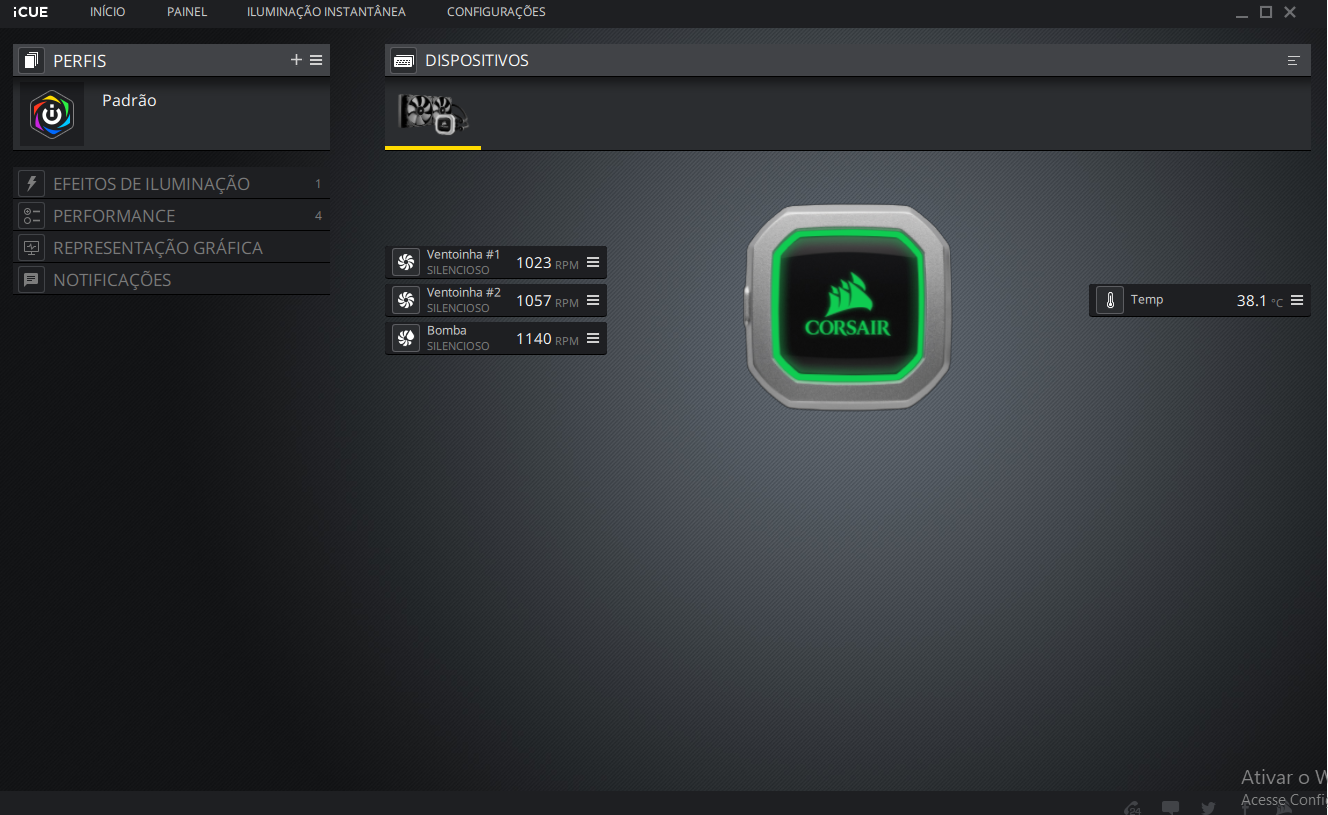Open the PERFORMANCE section
The image size is (1328, 815).
click(x=171, y=216)
